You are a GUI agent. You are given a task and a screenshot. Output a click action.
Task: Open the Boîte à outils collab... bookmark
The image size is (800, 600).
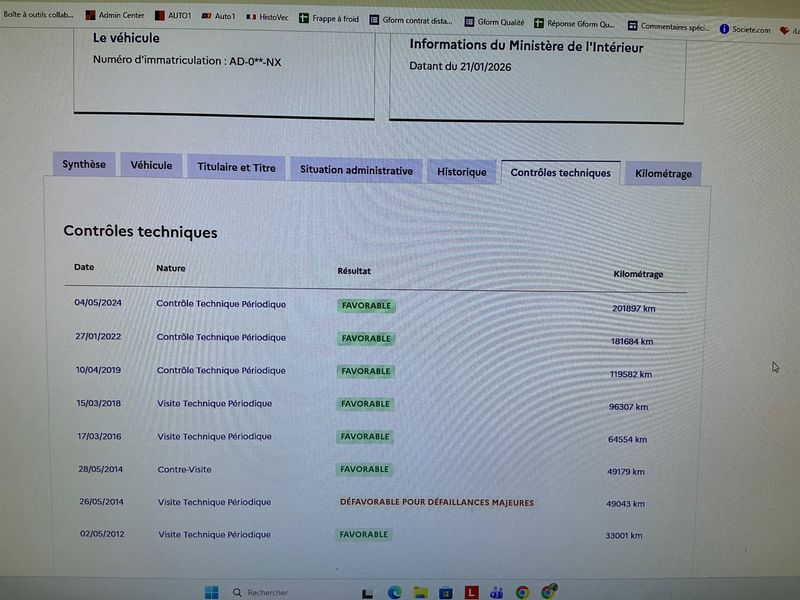tap(37, 14)
